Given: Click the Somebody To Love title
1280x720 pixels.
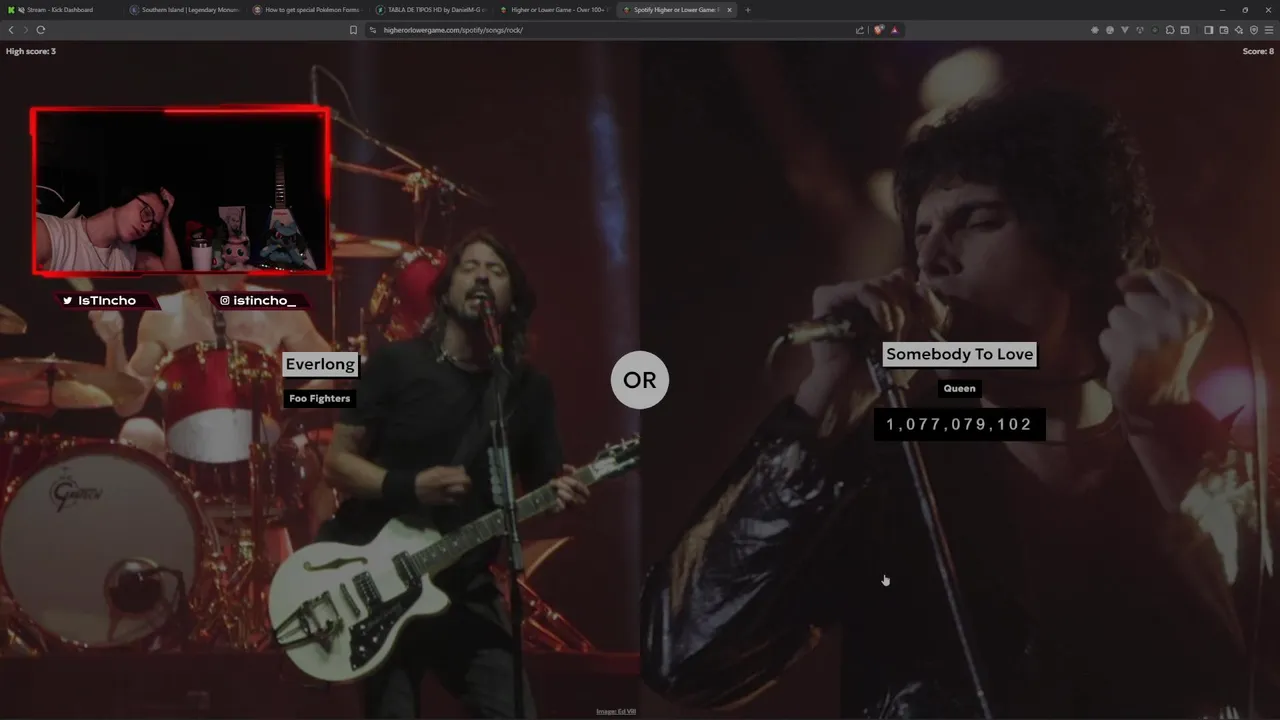Looking at the screenshot, I should pyautogui.click(x=960, y=354).
